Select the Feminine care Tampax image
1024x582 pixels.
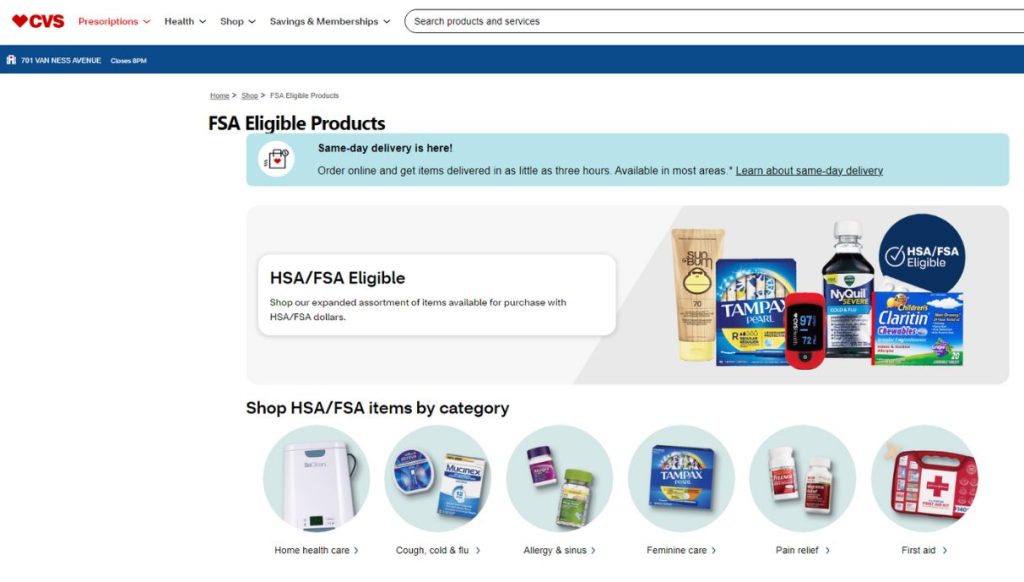681,479
